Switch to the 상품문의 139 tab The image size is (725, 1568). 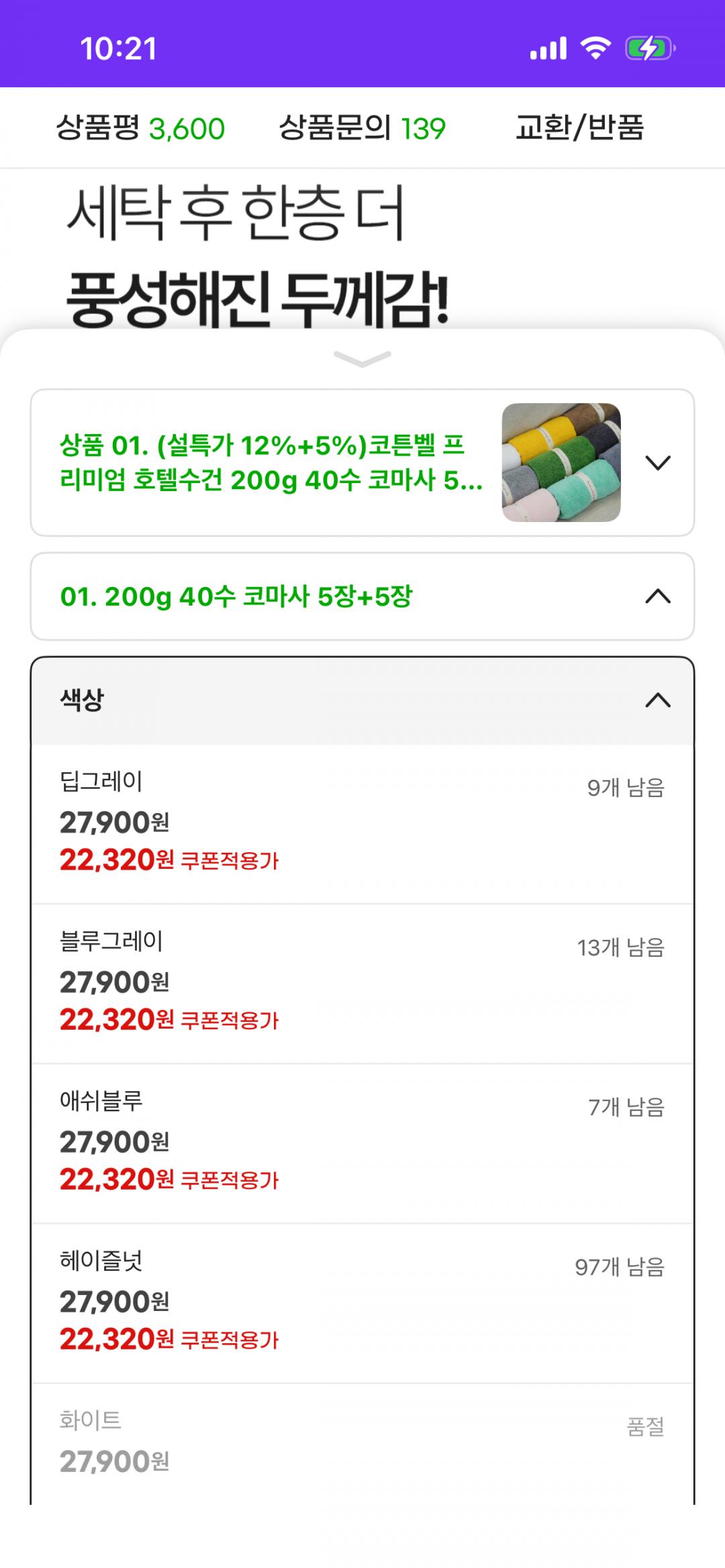coord(362,127)
